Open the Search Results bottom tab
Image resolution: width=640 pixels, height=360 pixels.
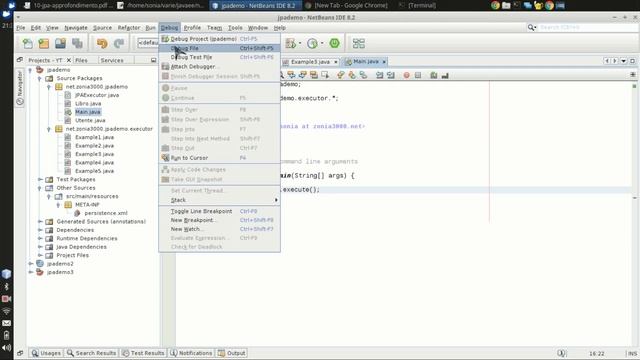tap(92, 353)
